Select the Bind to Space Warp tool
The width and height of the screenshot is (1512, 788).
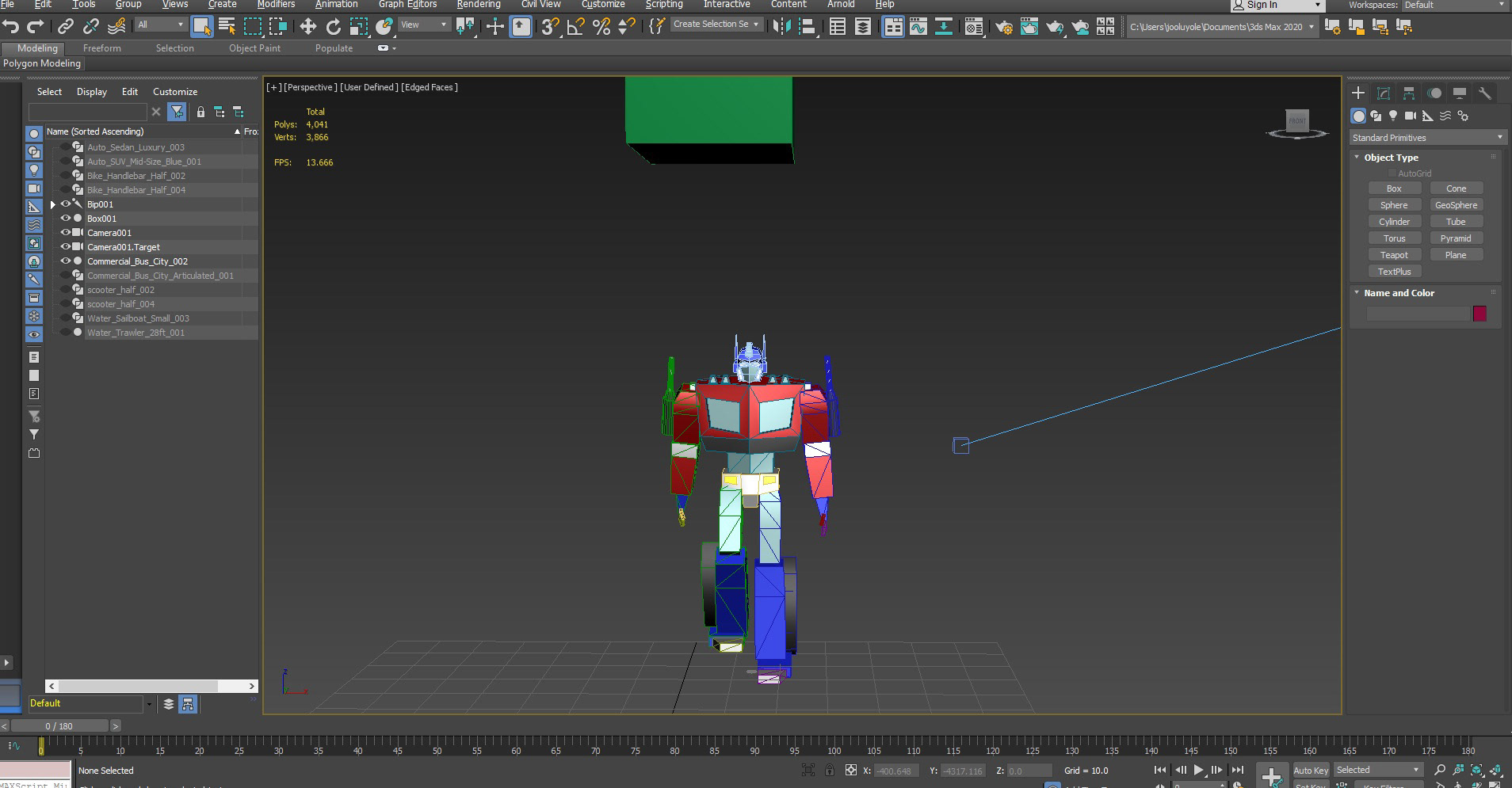116,27
